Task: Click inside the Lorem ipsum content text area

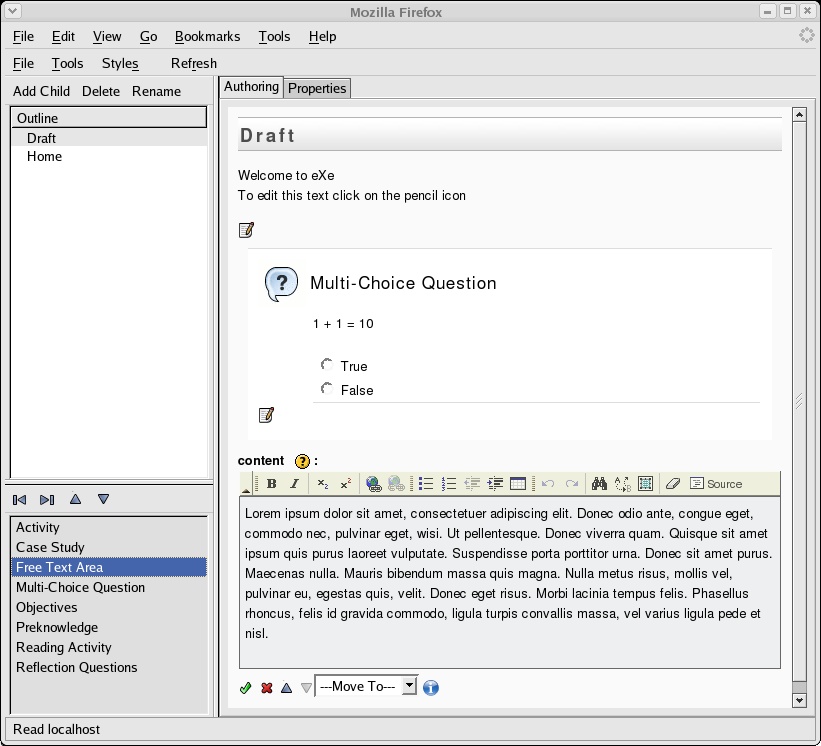Action: [x=509, y=582]
